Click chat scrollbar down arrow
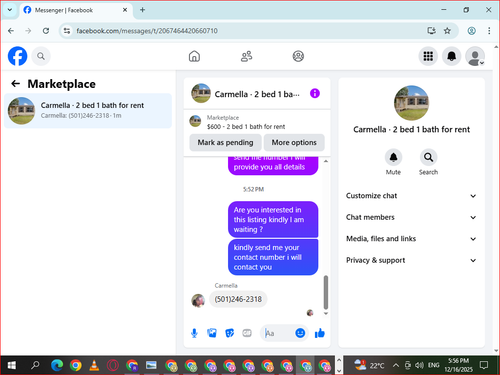 pyautogui.click(x=326, y=313)
